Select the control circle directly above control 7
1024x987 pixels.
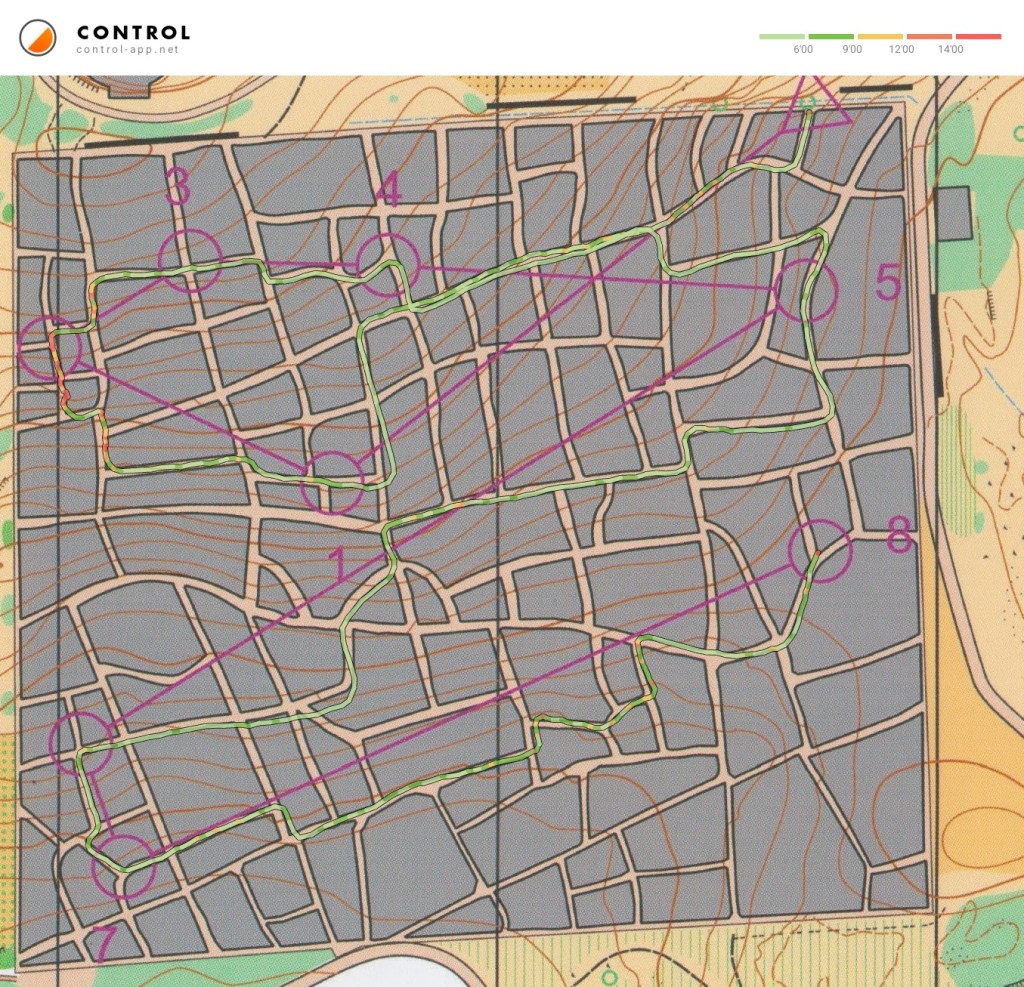click(81, 744)
